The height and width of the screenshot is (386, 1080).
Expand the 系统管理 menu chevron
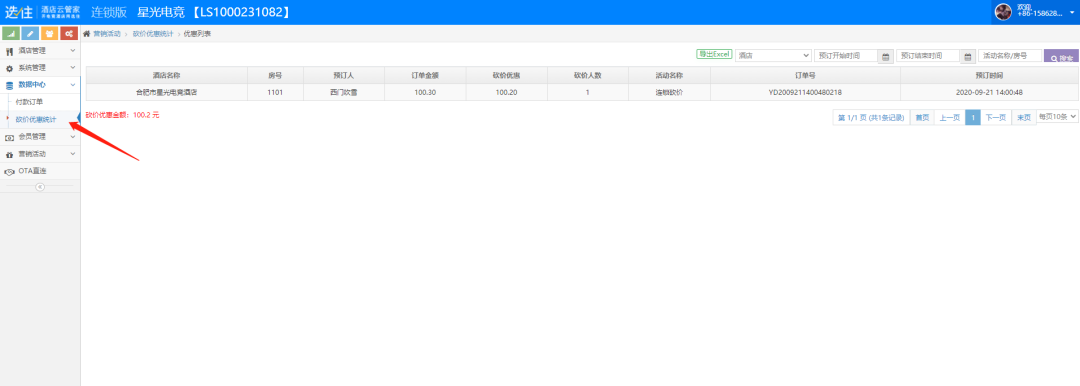[x=72, y=68]
